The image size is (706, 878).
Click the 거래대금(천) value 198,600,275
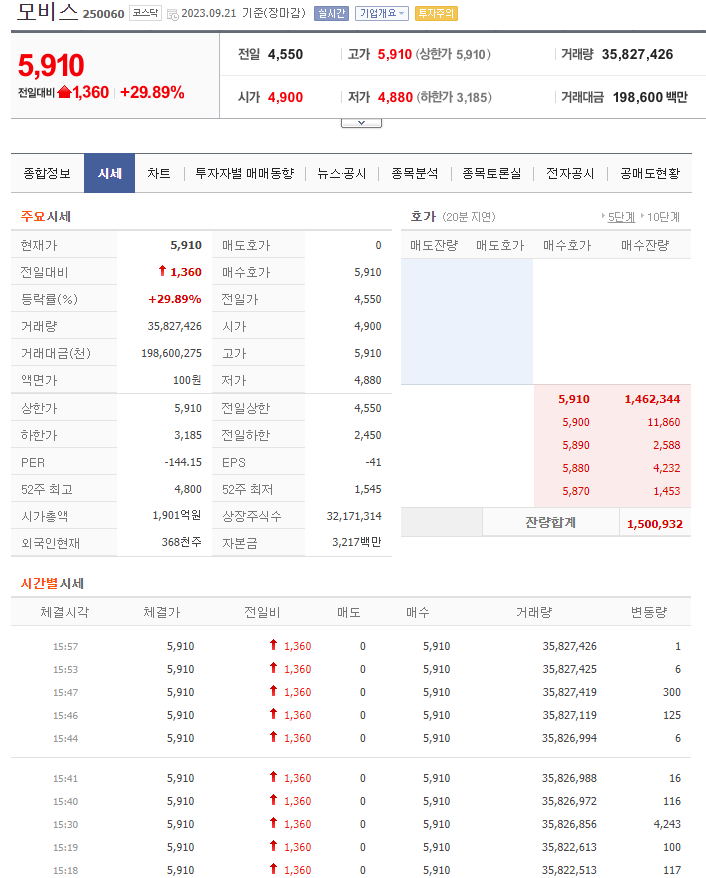coord(171,354)
